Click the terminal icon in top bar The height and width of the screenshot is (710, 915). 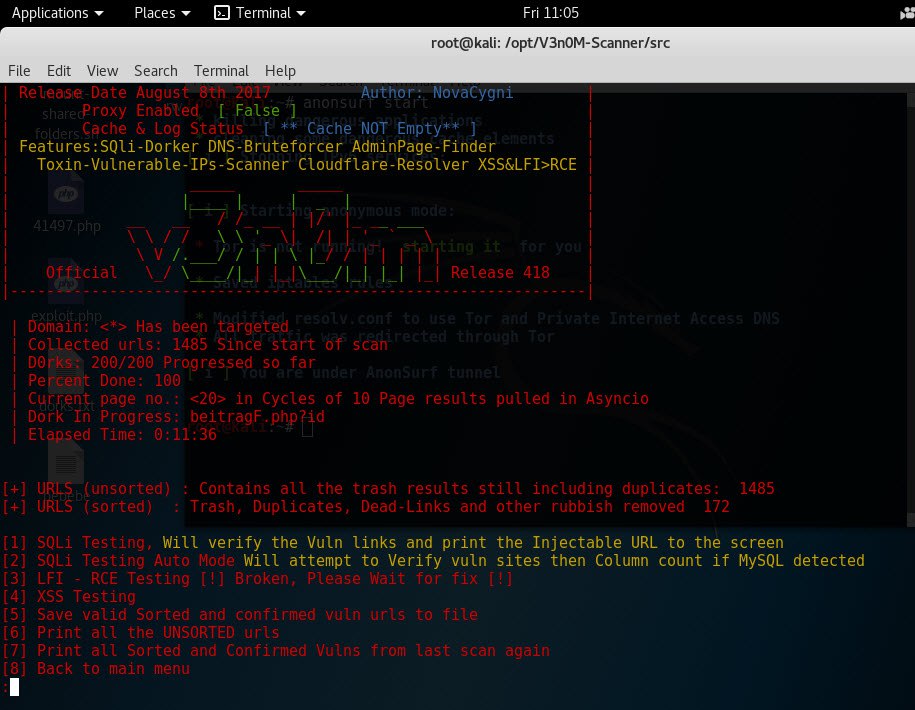222,13
